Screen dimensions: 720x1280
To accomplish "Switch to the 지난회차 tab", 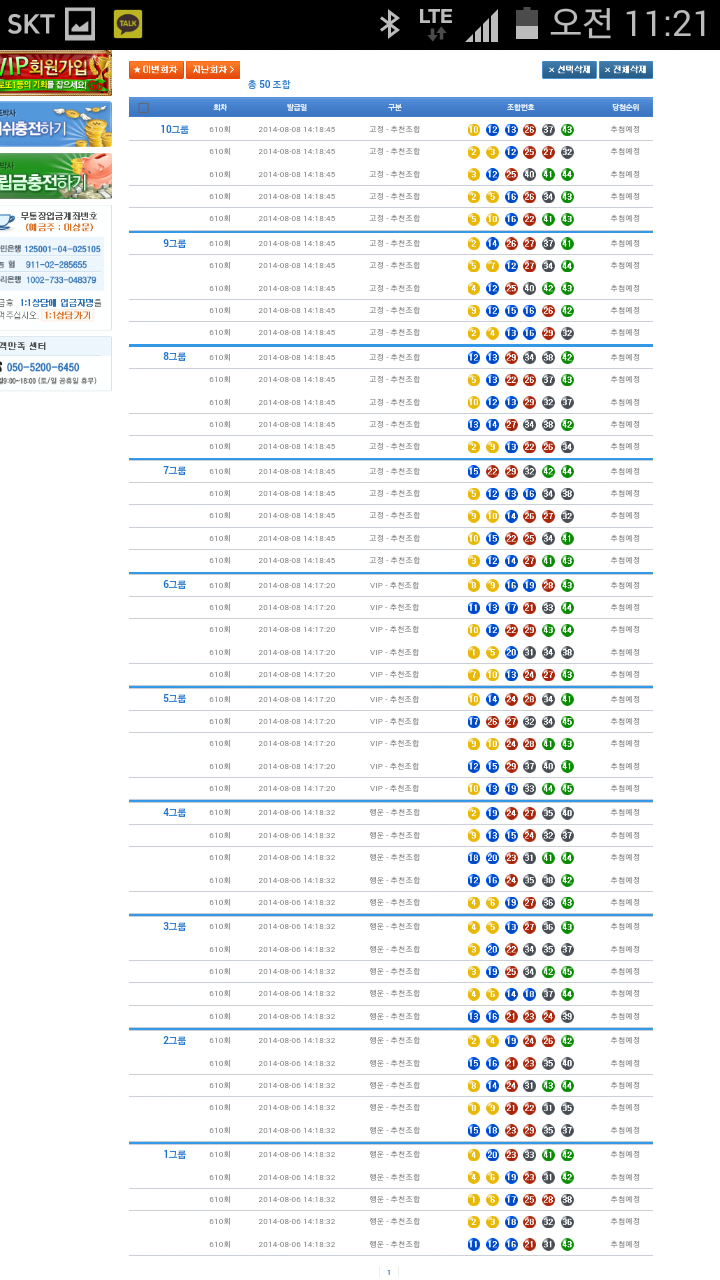I will (213, 70).
